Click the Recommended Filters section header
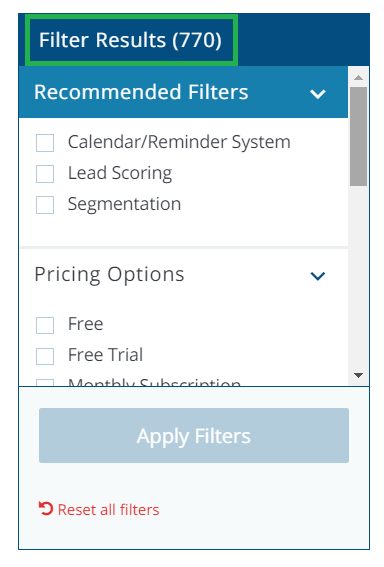 click(183, 92)
